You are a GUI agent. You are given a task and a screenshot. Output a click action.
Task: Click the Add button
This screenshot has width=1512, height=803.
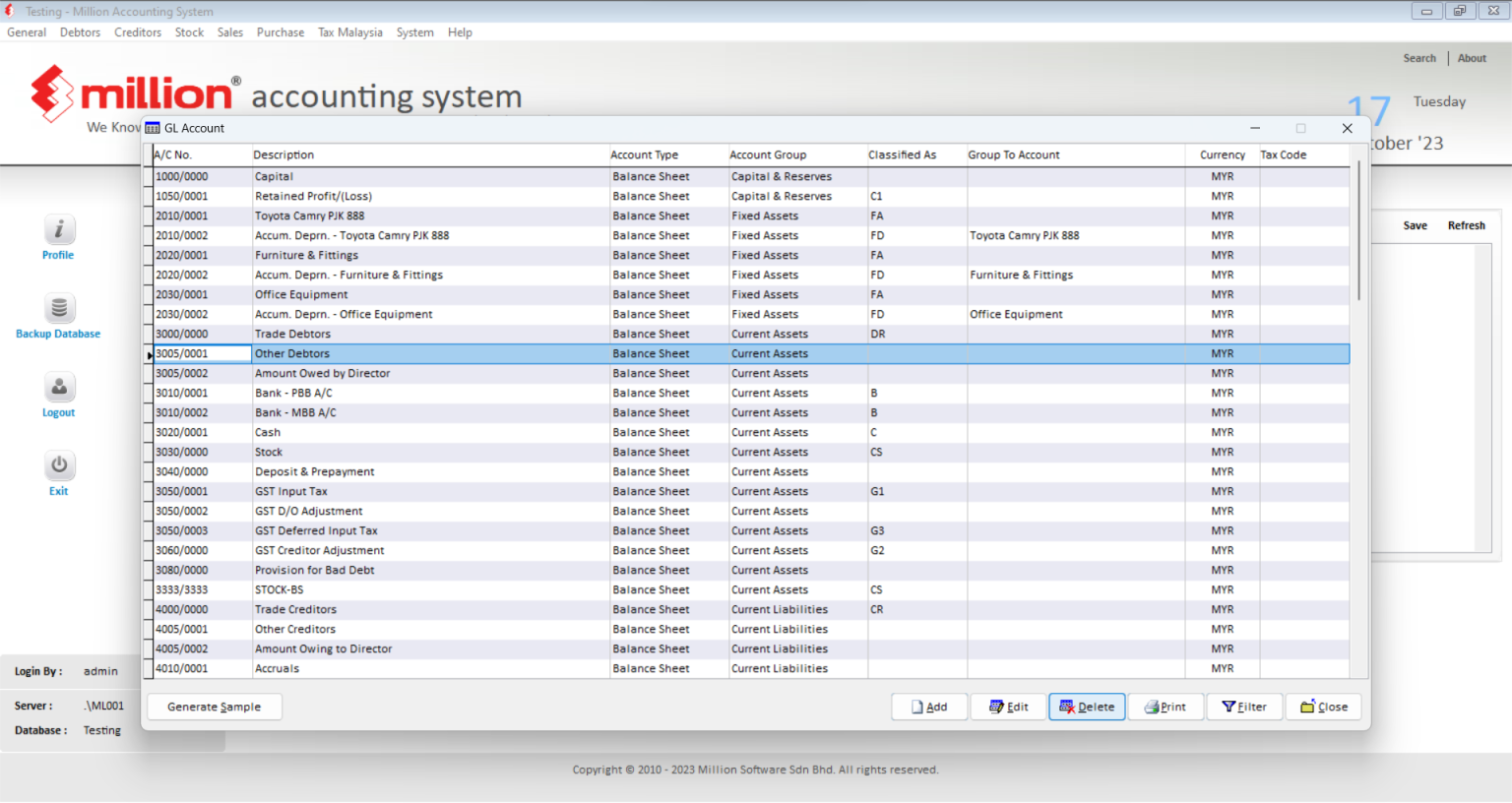click(x=929, y=707)
